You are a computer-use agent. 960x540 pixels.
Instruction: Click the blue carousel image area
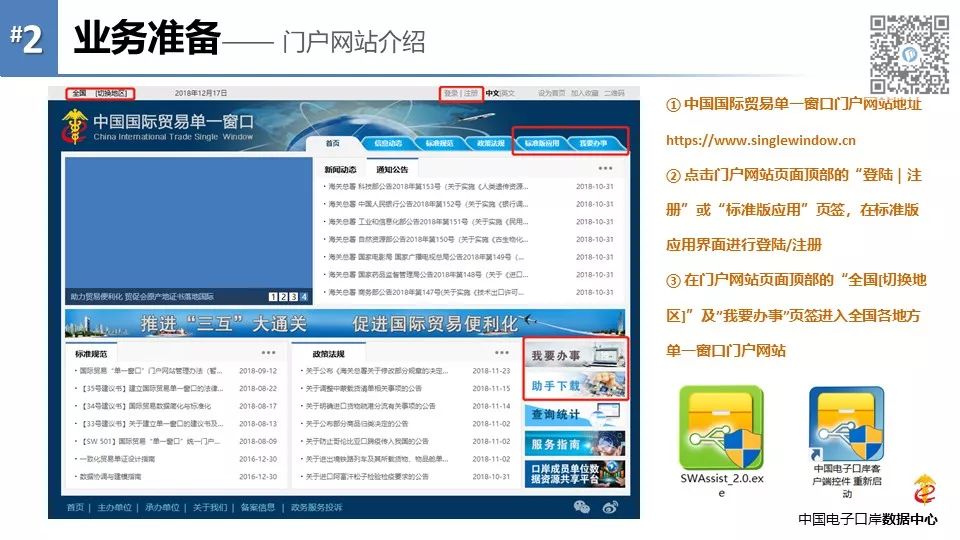[189, 223]
